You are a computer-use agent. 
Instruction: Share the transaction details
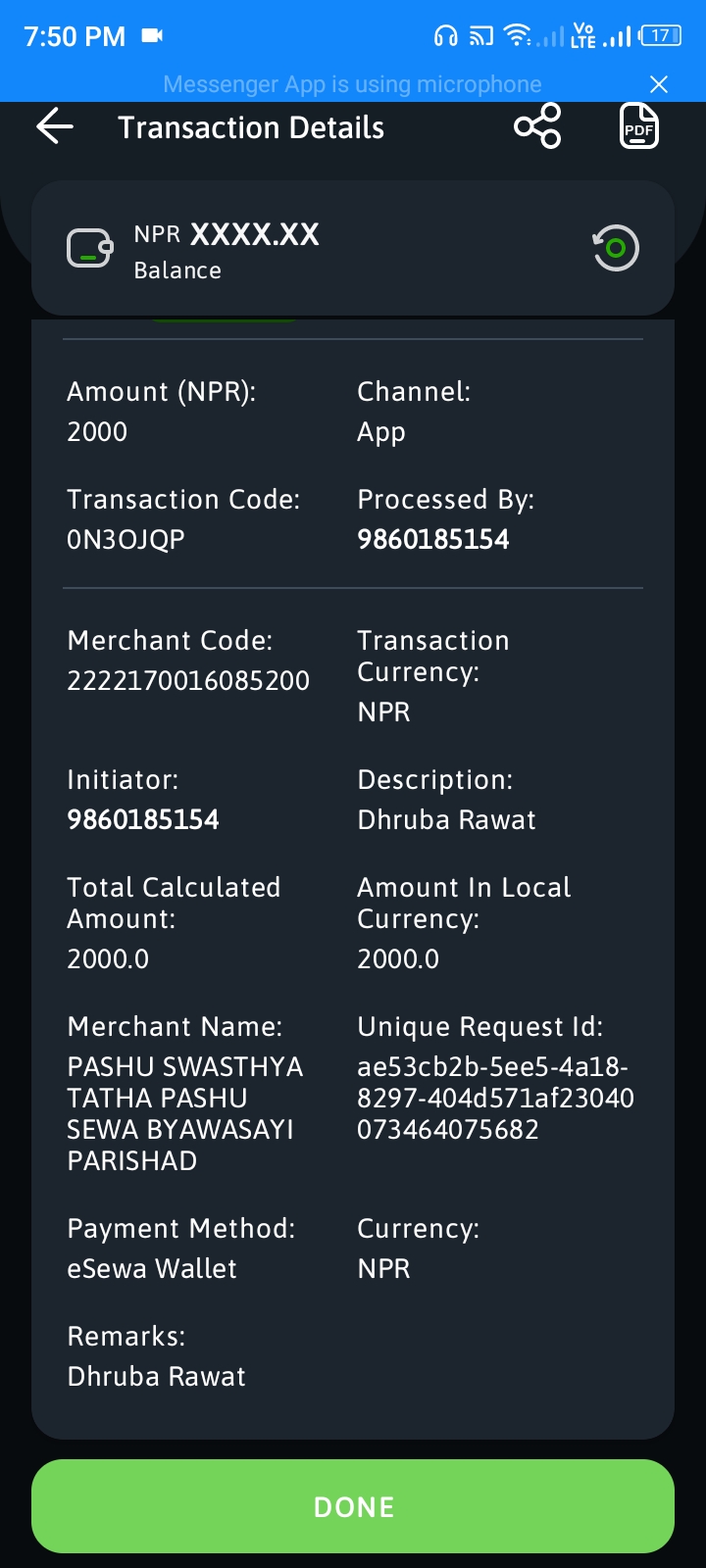pyautogui.click(x=537, y=126)
